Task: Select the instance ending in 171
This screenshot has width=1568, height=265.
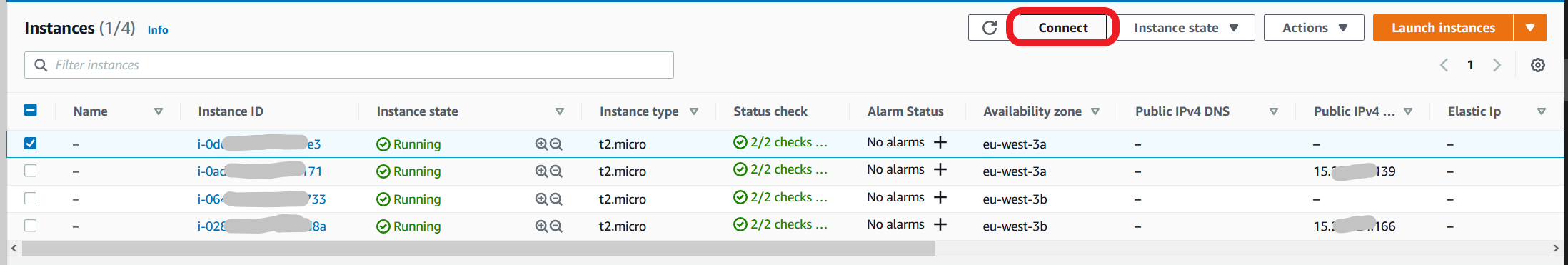Action: [30, 171]
